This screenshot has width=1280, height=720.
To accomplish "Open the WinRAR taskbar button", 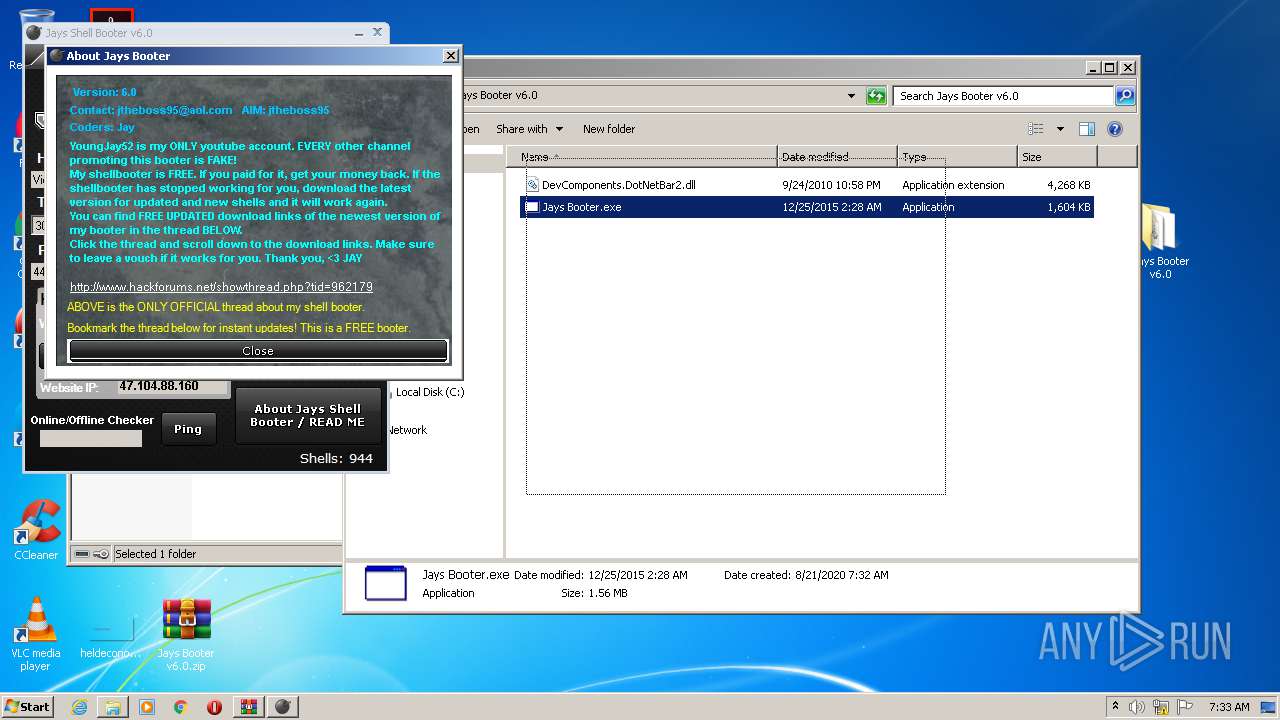I will pos(248,707).
